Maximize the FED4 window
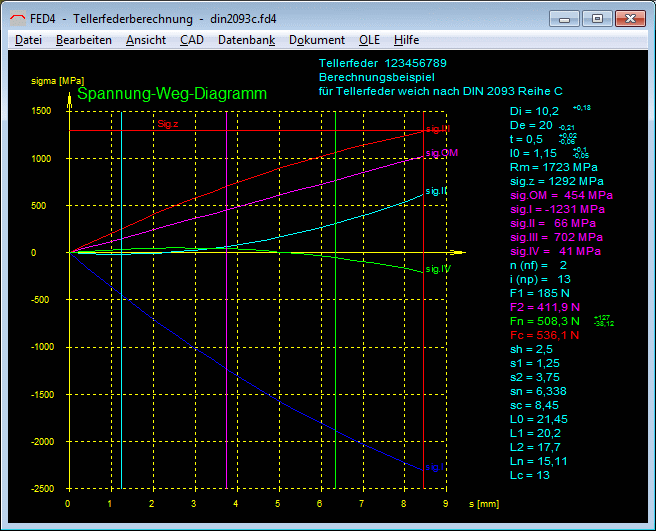Viewport: 656px width, 531px height. [597, 18]
